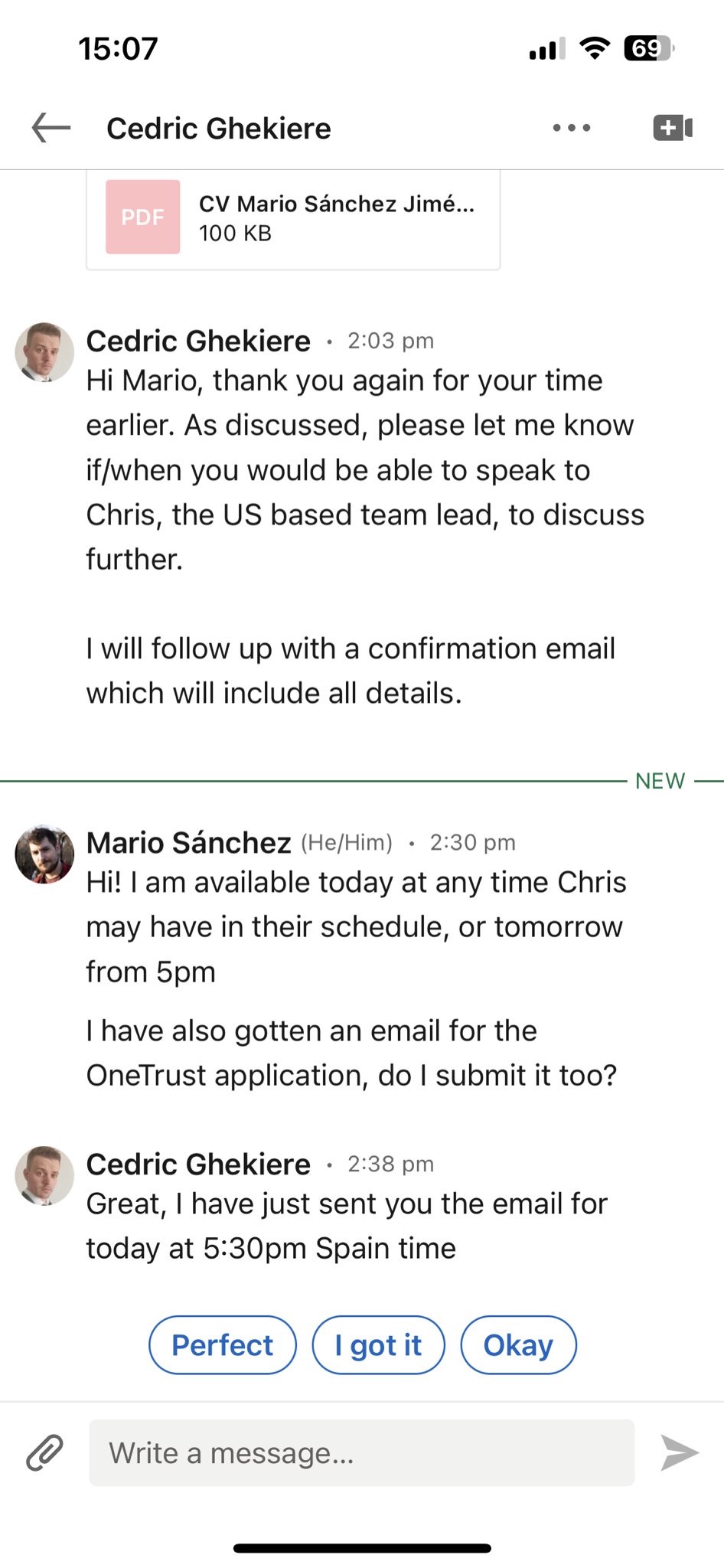This screenshot has width=724, height=1568.
Task: Tap Cedric Ghekiere name at 2:38 pm
Action: (x=198, y=1165)
